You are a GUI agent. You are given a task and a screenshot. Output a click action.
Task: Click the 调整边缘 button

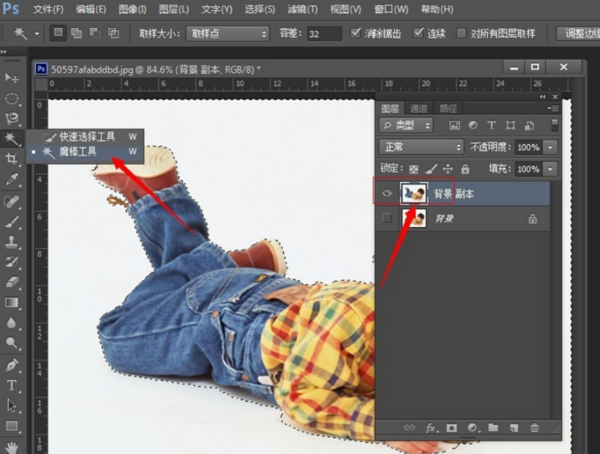point(578,33)
